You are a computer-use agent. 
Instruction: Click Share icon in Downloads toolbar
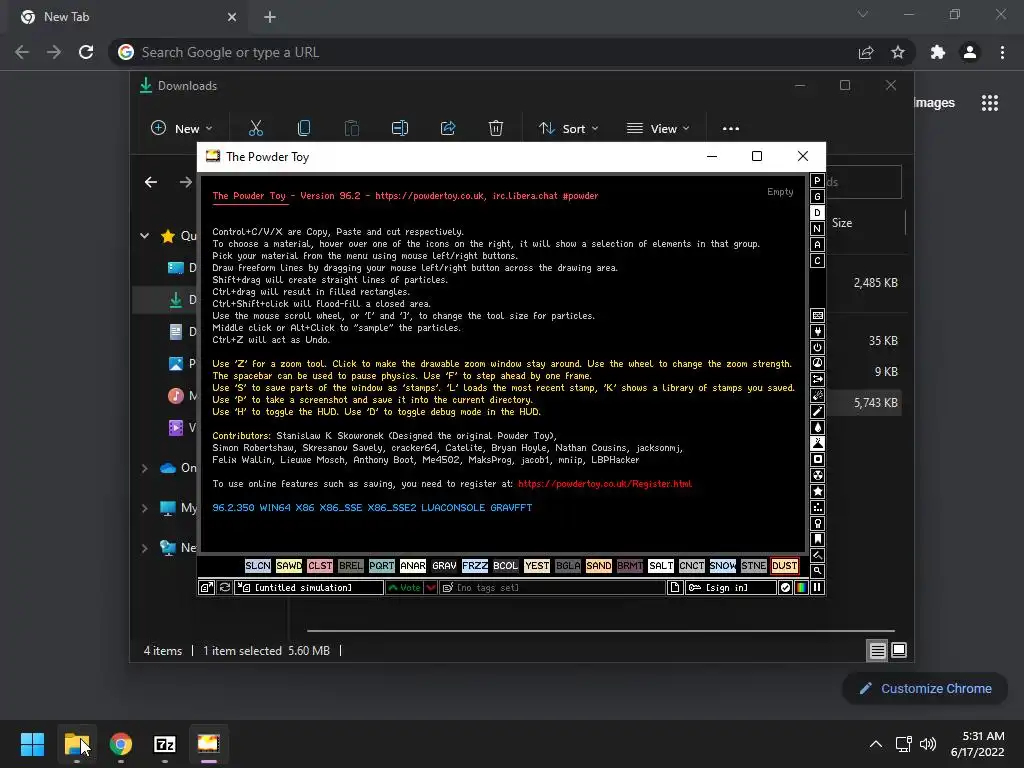[x=448, y=129]
